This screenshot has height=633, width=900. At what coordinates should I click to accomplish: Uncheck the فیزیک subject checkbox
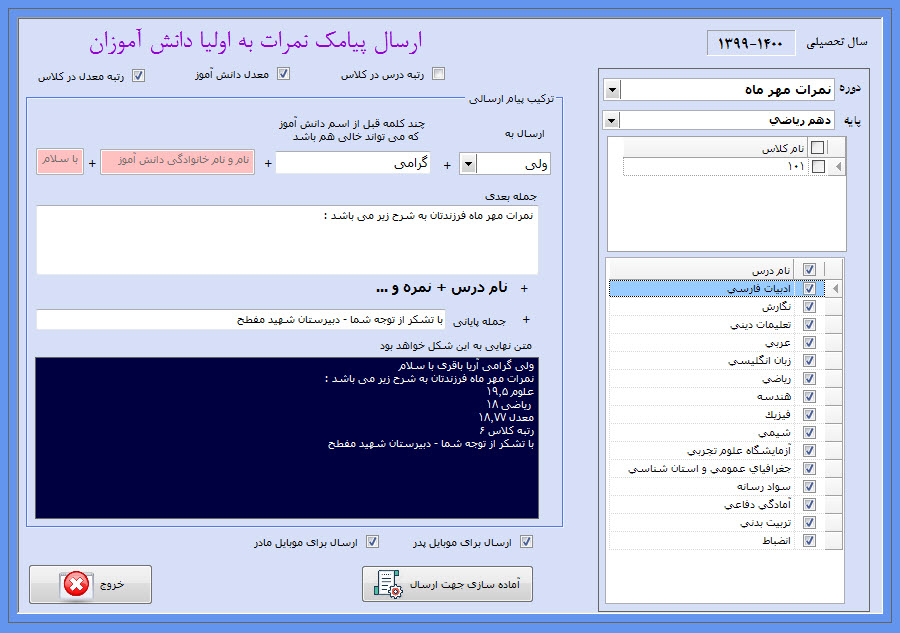[x=809, y=414]
